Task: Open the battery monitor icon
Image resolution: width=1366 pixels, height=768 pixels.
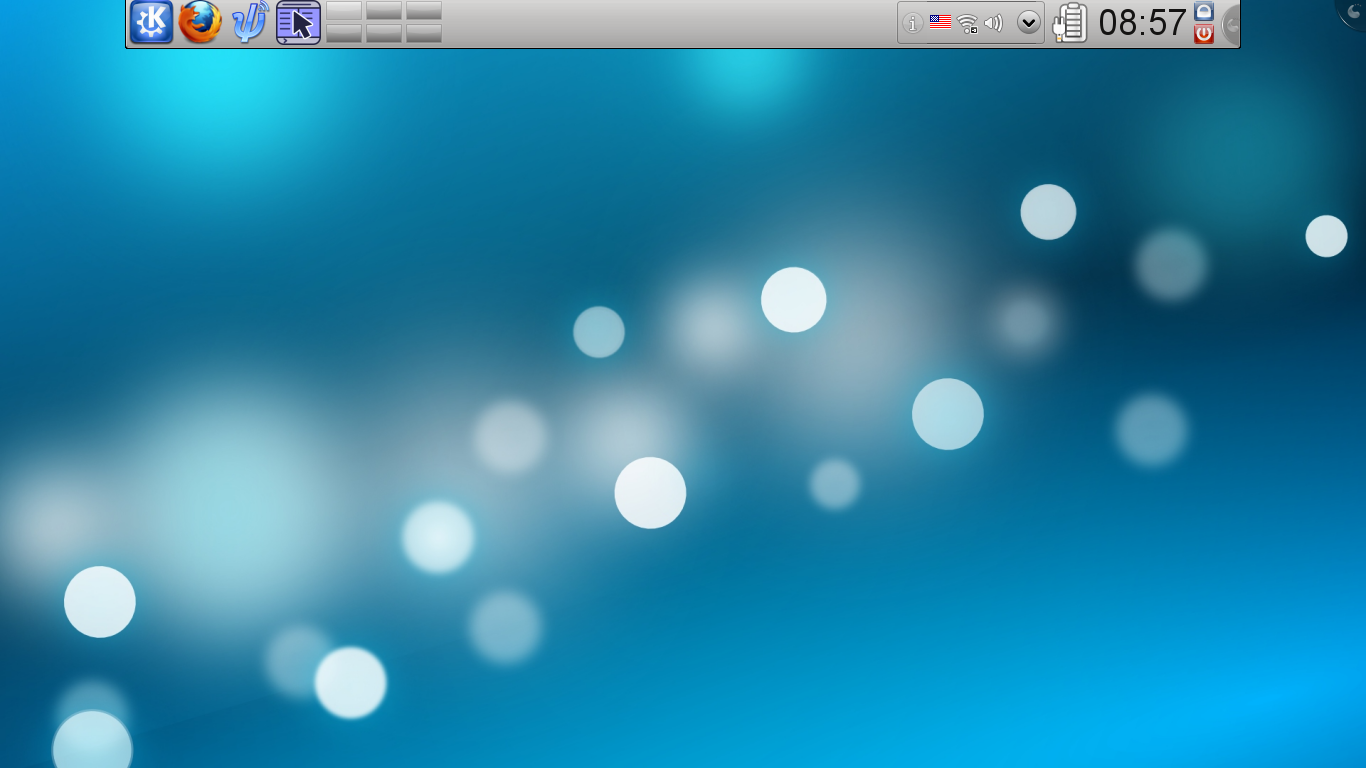Action: tap(1070, 22)
